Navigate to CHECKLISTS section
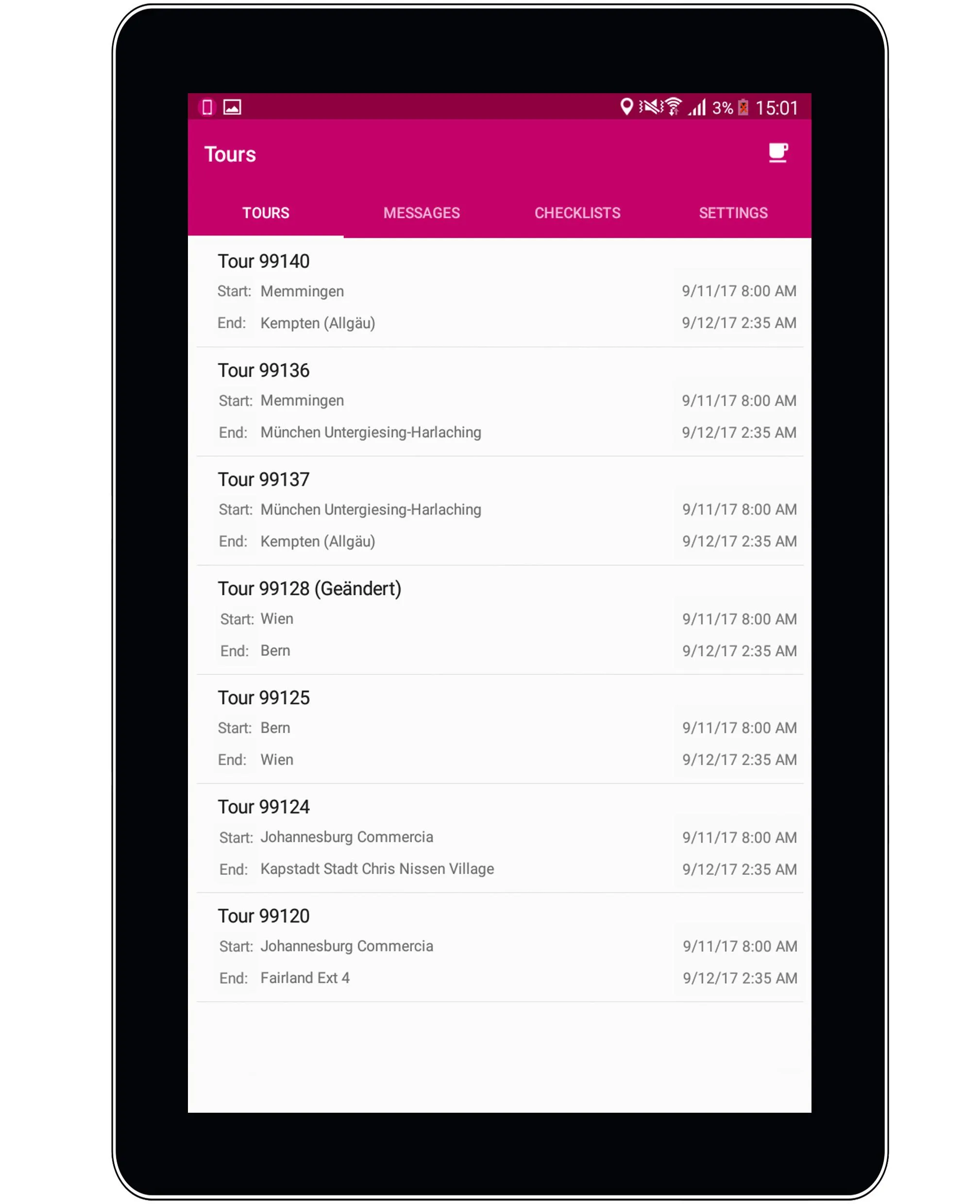Image resolution: width=980 pixels, height=1204 pixels. pos(577,213)
